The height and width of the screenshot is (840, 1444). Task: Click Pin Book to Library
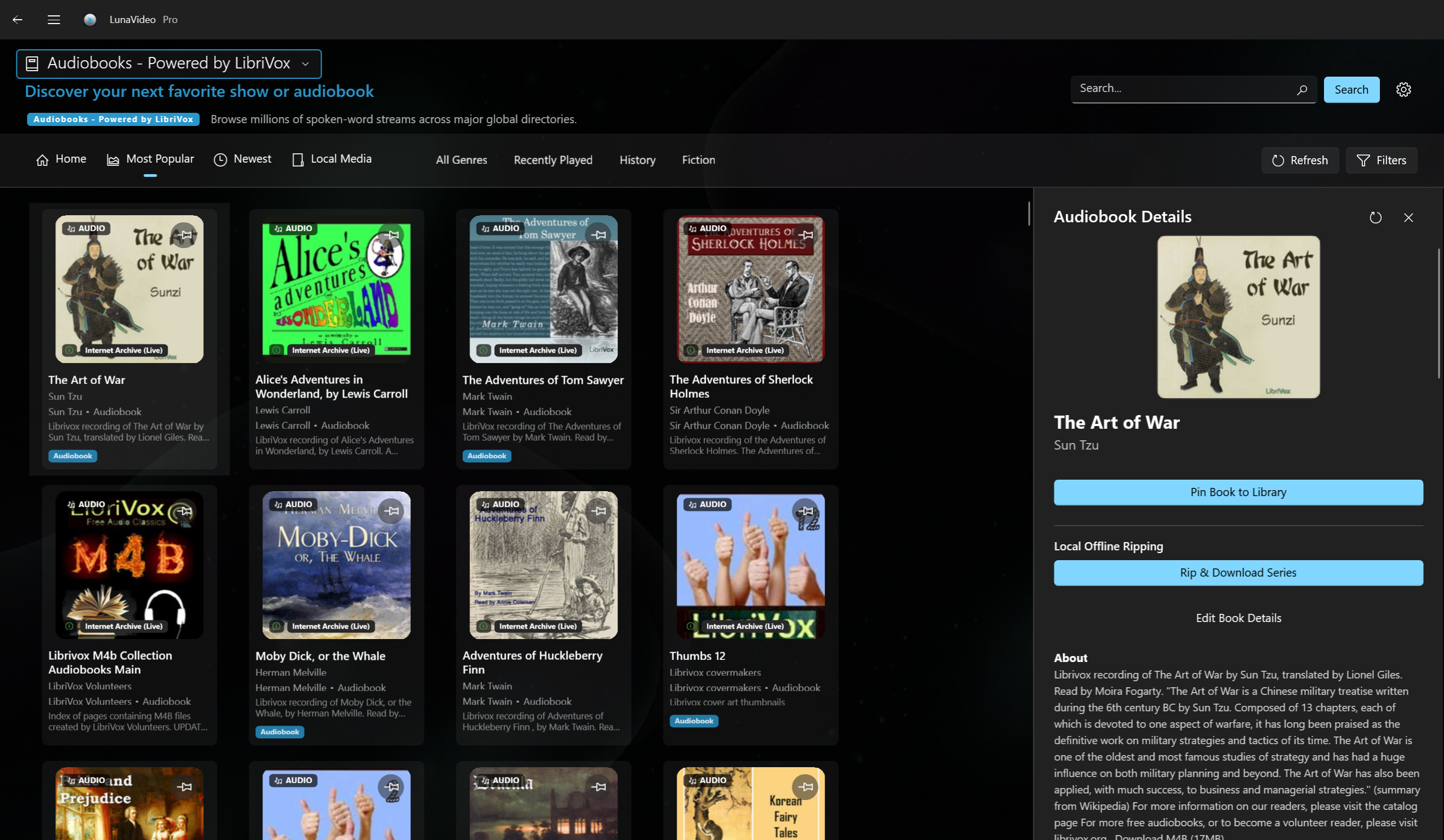coord(1237,492)
